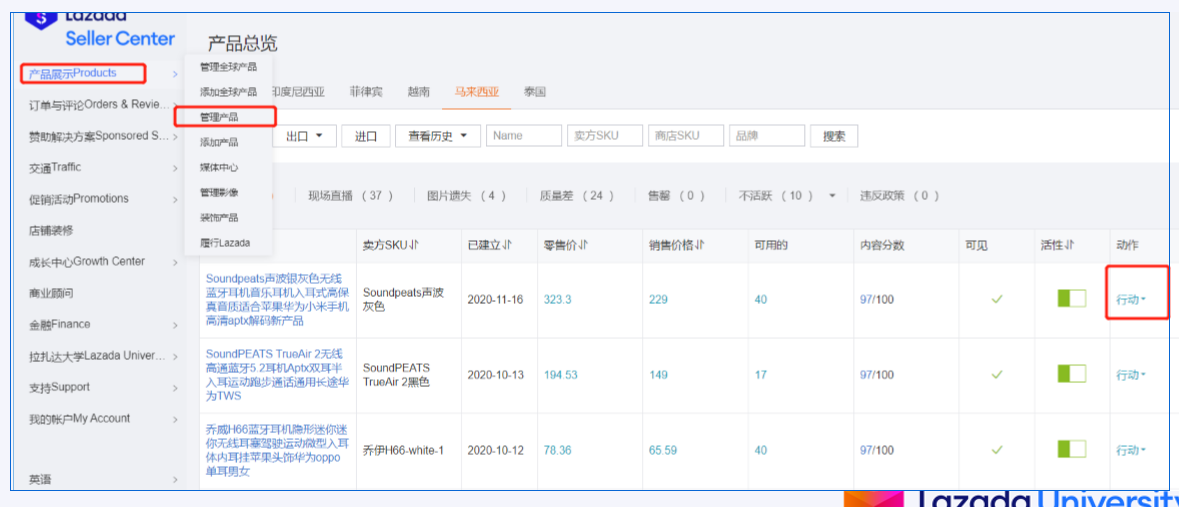Sort table by 活性 column
The height and width of the screenshot is (507, 1179).
click(1058, 245)
